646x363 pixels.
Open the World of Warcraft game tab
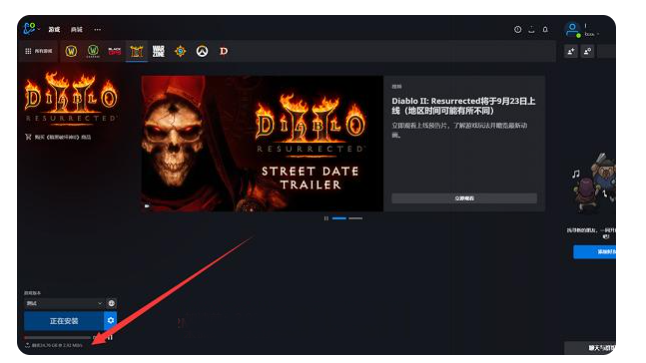pos(71,51)
